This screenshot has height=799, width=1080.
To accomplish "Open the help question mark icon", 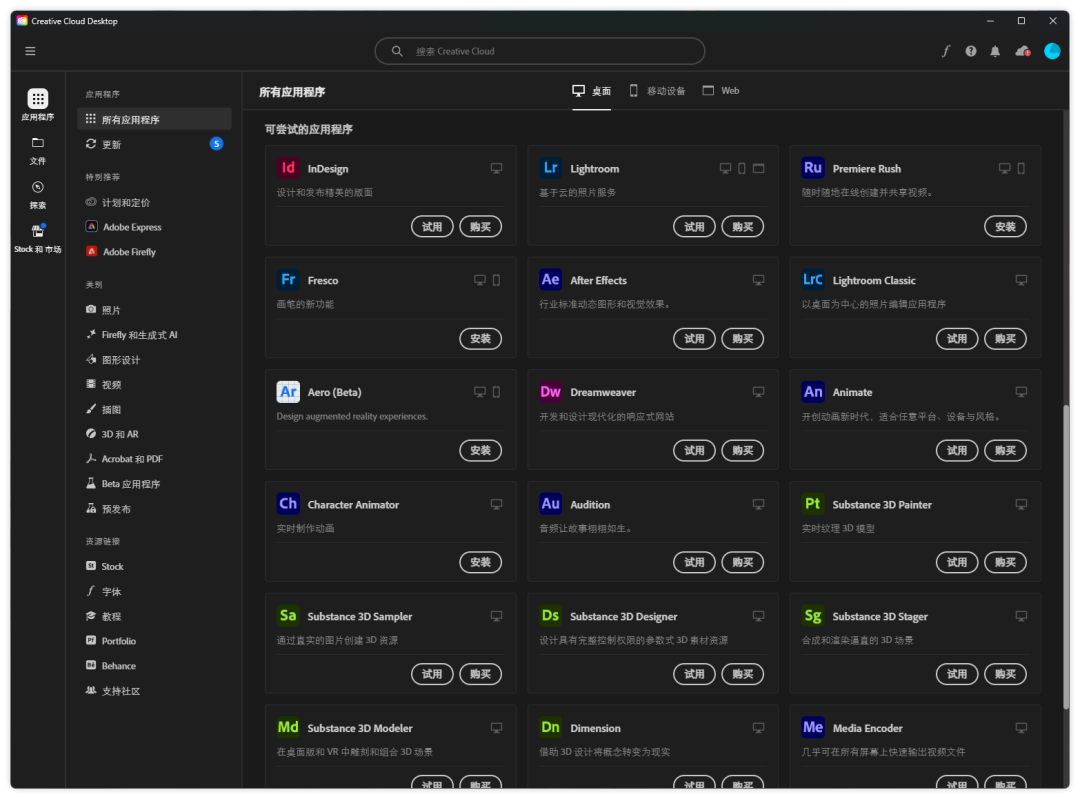I will click(x=970, y=51).
